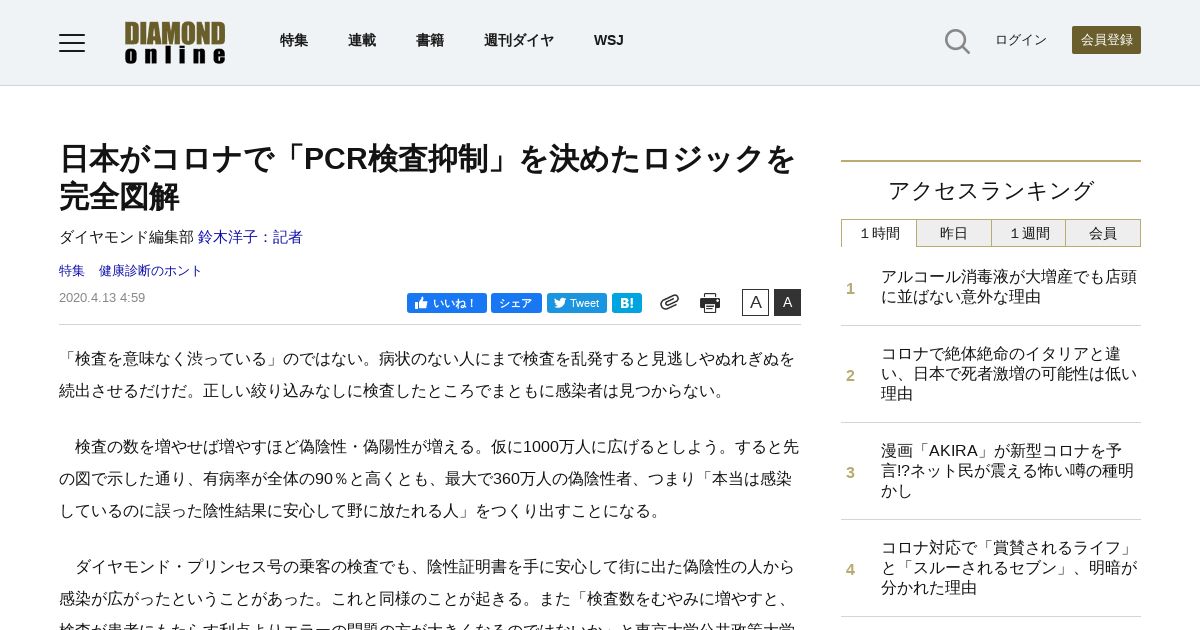Open ranking article about イタリア死者激増
The image size is (1200, 630).
click(x=1009, y=374)
